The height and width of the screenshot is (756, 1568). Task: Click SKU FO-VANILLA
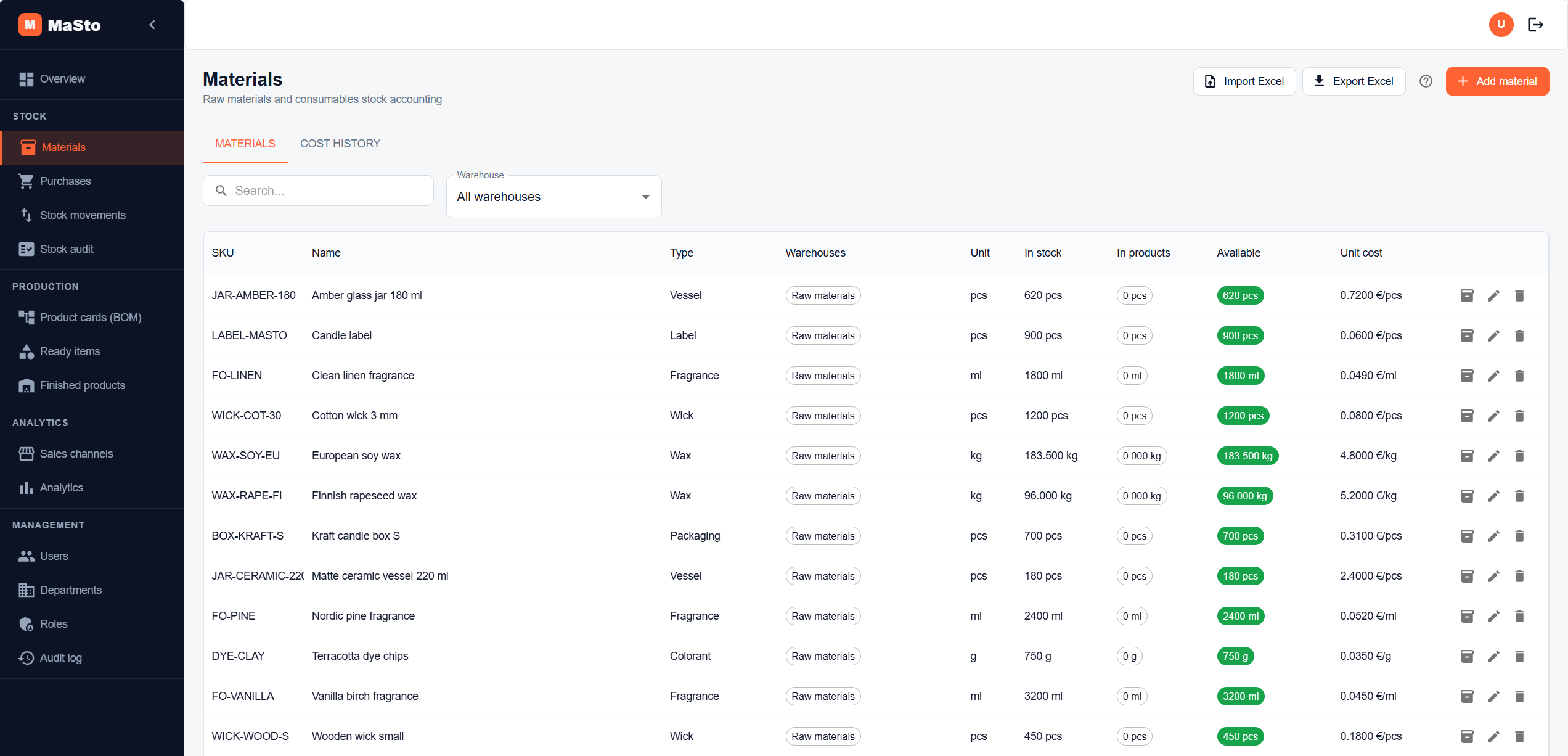pos(242,696)
